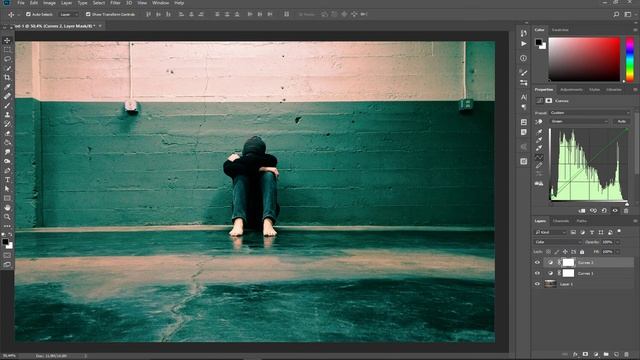Pick the gray point eyedropper in Curves
This screenshot has height=360, width=640.
pos(539,140)
